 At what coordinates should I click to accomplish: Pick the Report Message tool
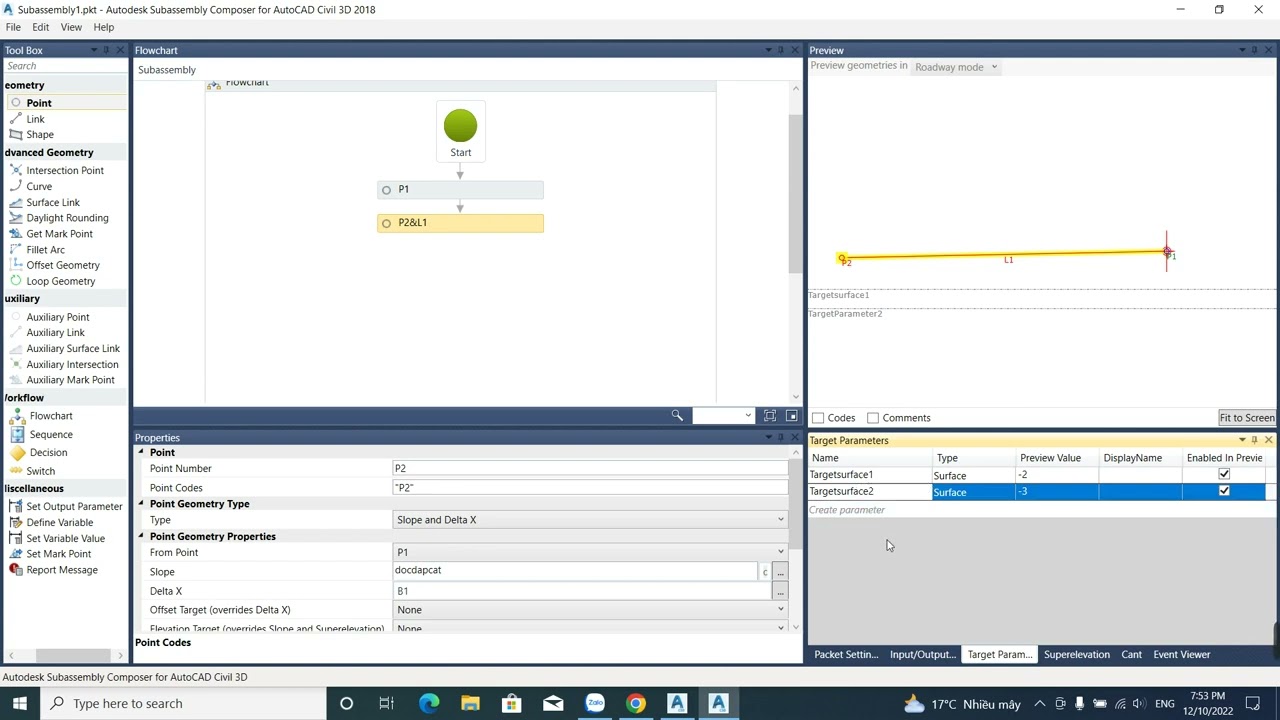point(62,570)
